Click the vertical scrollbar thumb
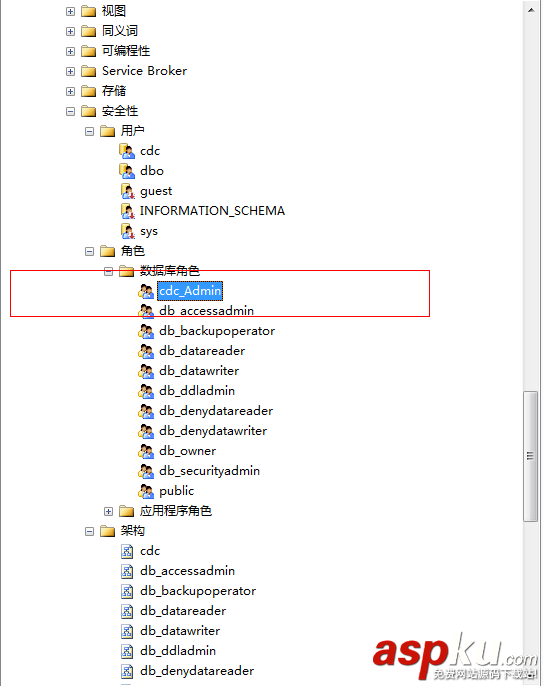This screenshot has width=543, height=686. point(531,456)
